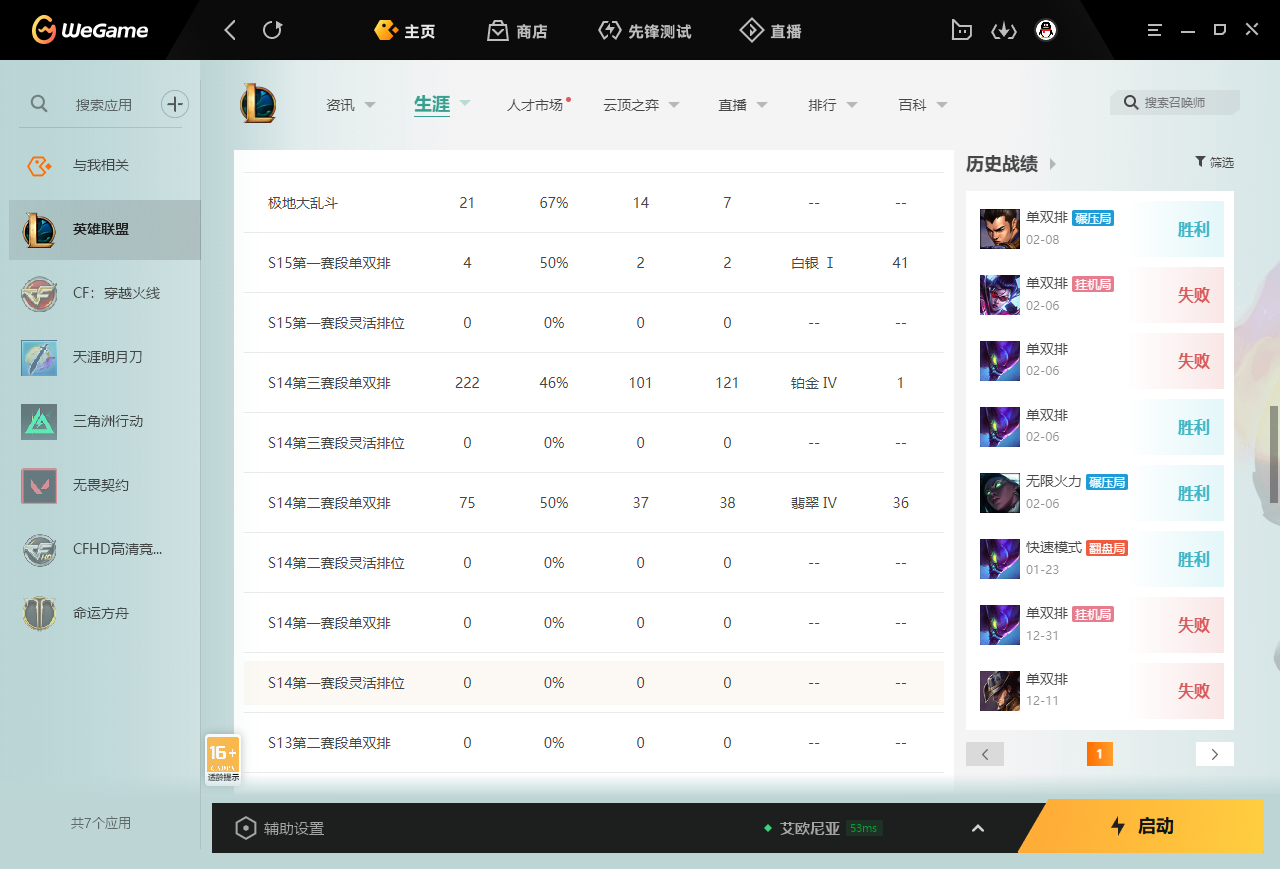Click the S14第三赛段单双排 row label
This screenshot has width=1280, height=869.
click(x=329, y=383)
